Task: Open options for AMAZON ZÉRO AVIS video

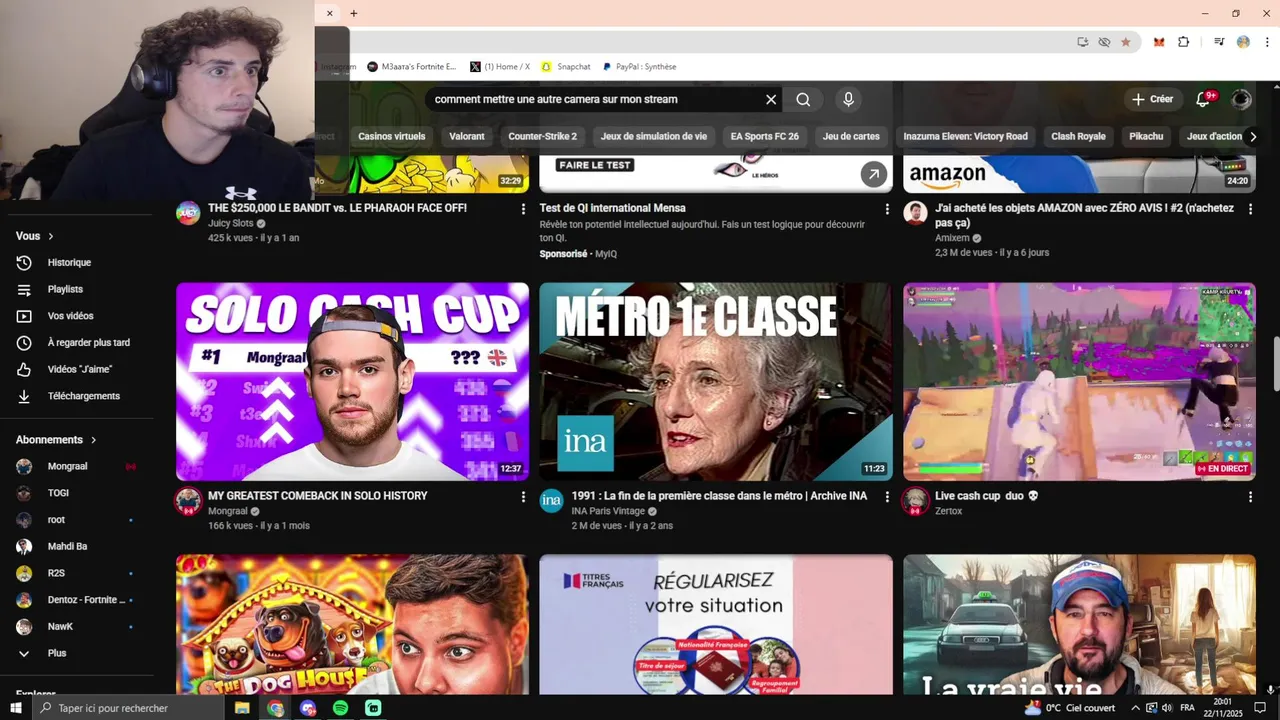Action: 1250,209
